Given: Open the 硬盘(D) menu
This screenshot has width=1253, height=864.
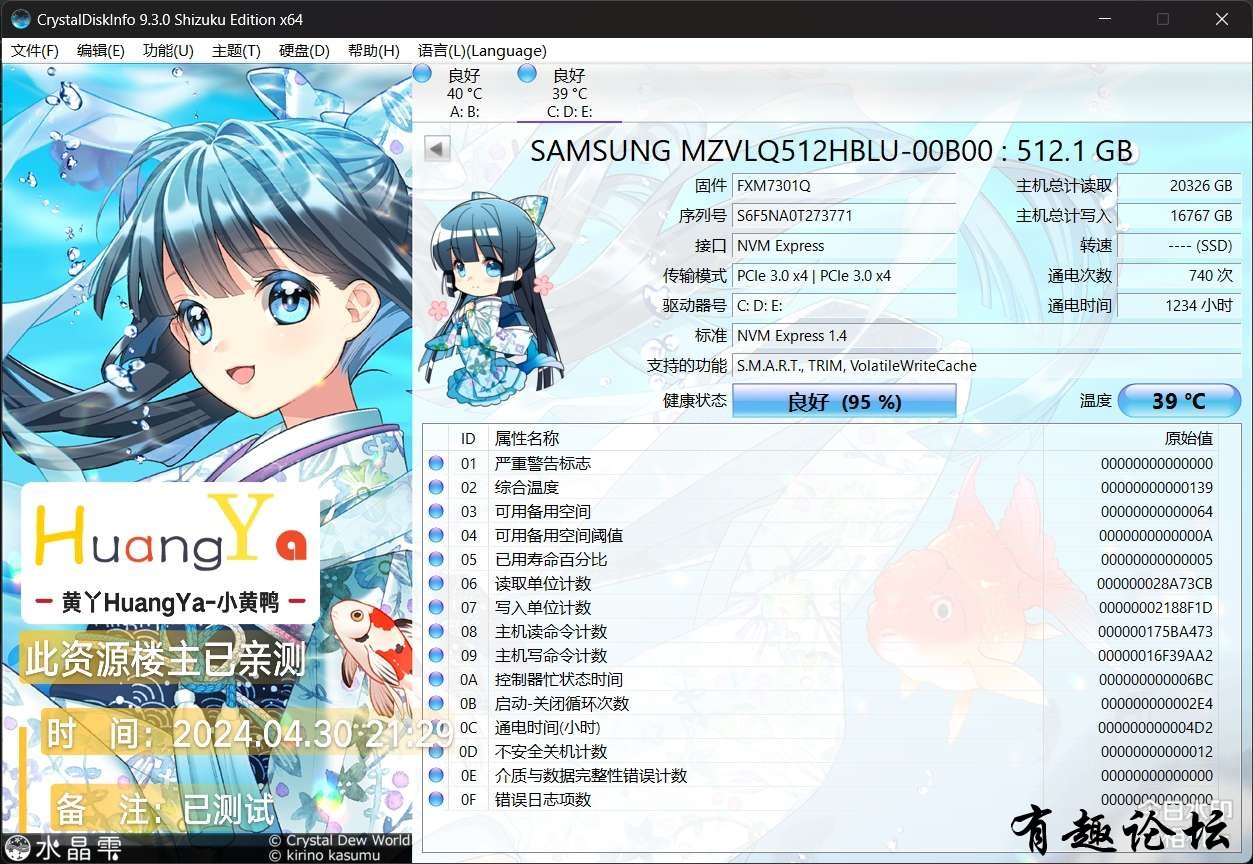Looking at the screenshot, I should coord(304,51).
